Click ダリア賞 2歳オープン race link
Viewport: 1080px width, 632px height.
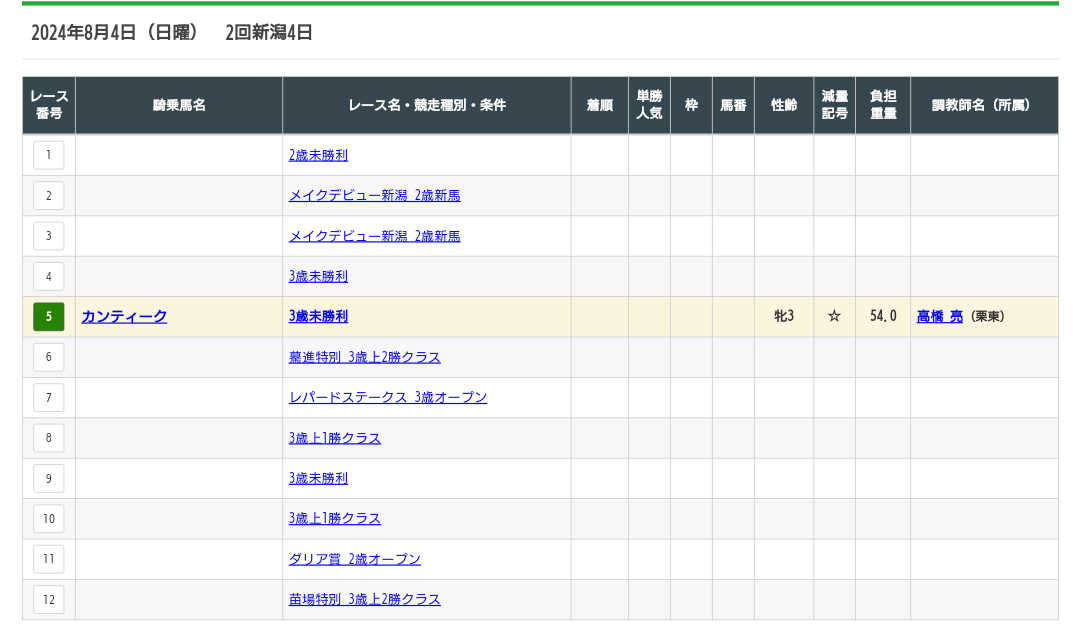coord(354,560)
